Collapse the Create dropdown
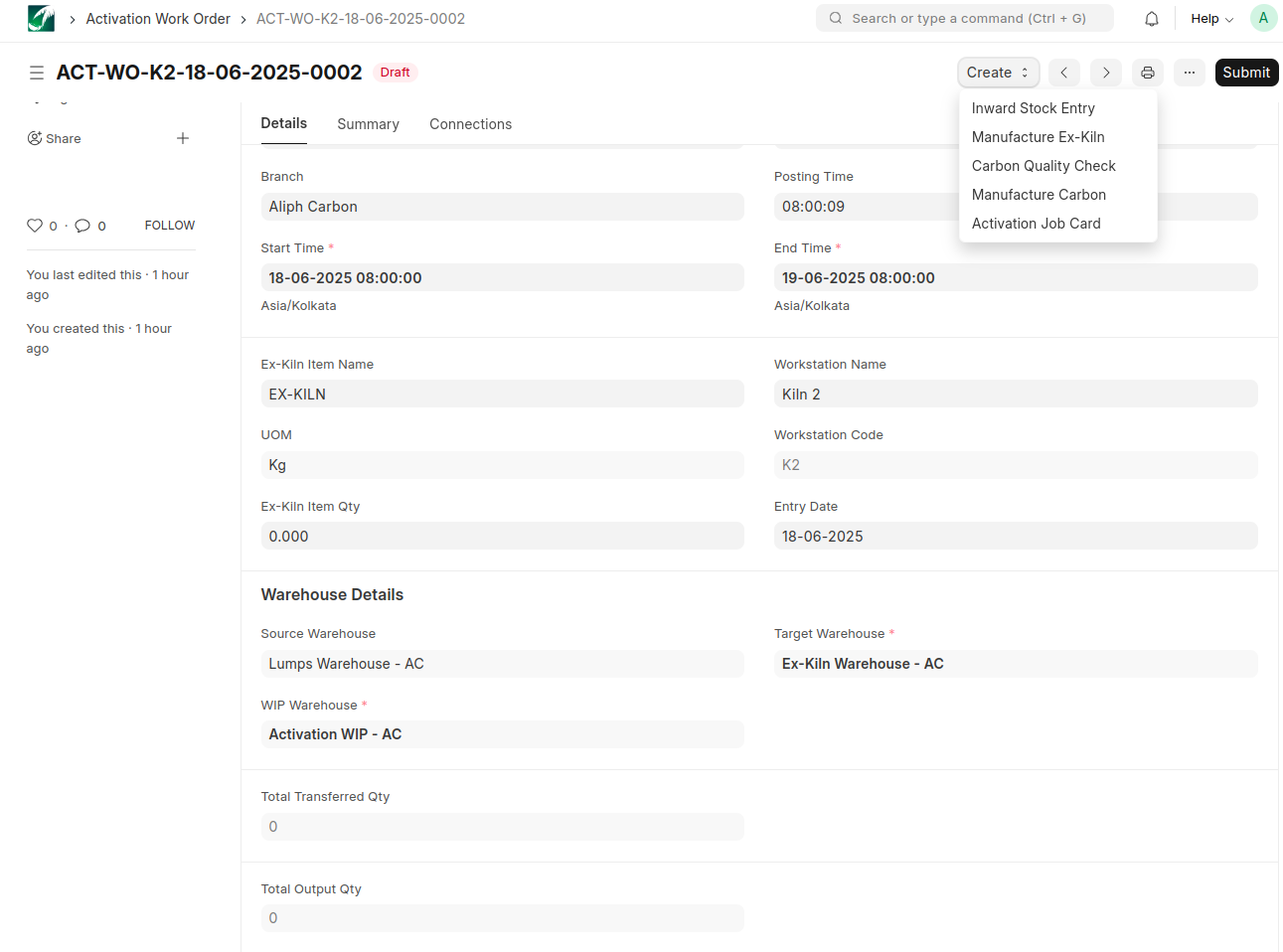 click(x=998, y=73)
